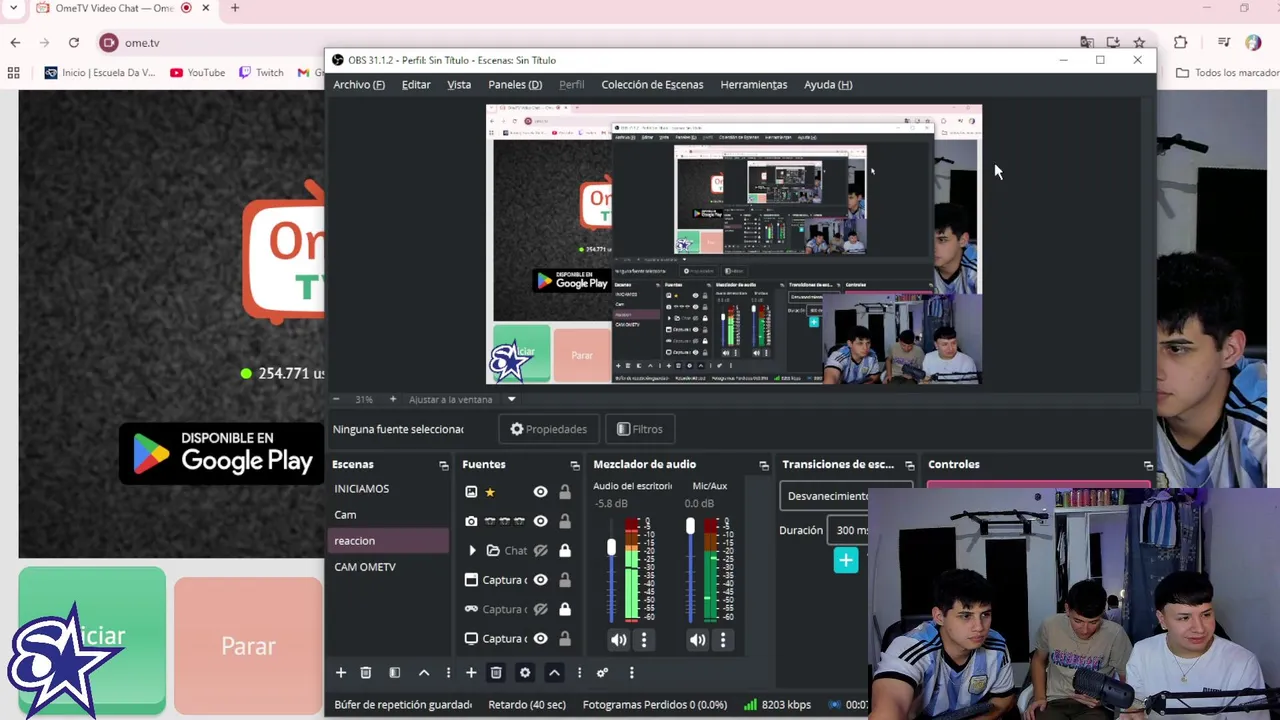Screen dimensions: 1280x720
Task: Open the Desvanecimiento transition dropdown
Action: (x=846, y=496)
